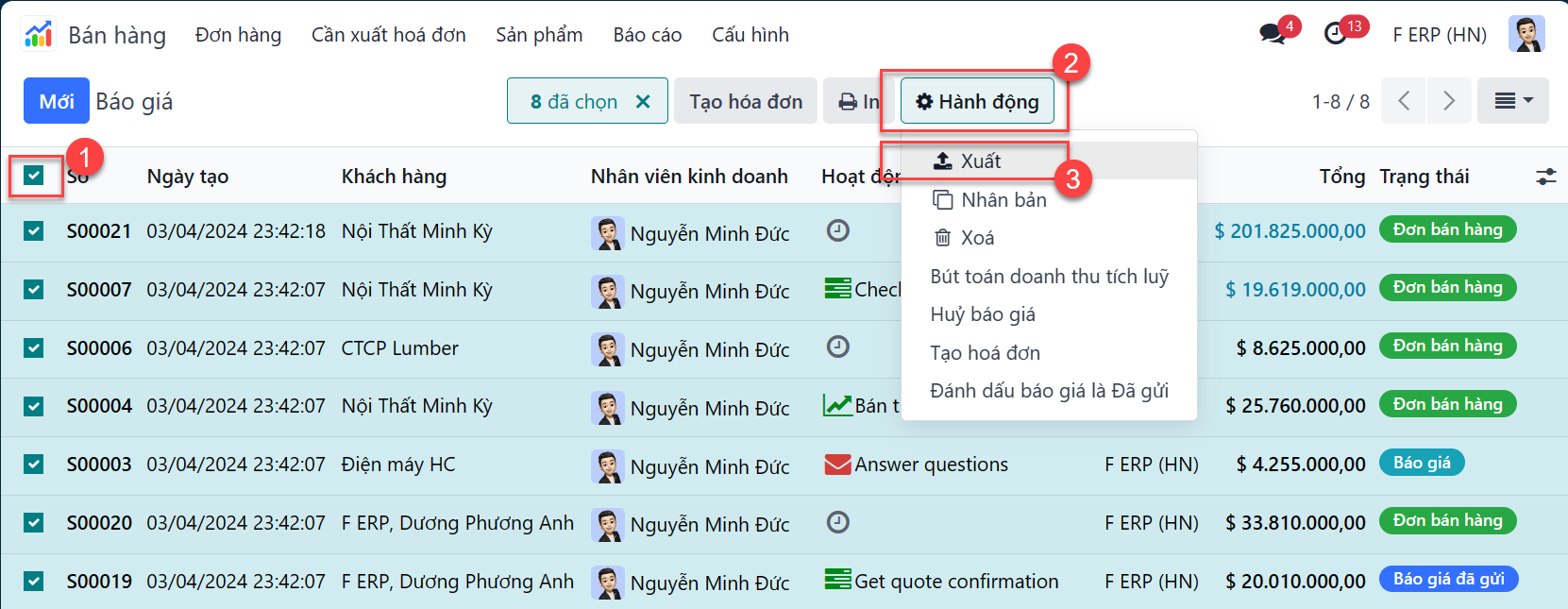Click the list activity icon on row S00007
Image resolution: width=1568 pixels, height=609 pixels.
pos(837,288)
